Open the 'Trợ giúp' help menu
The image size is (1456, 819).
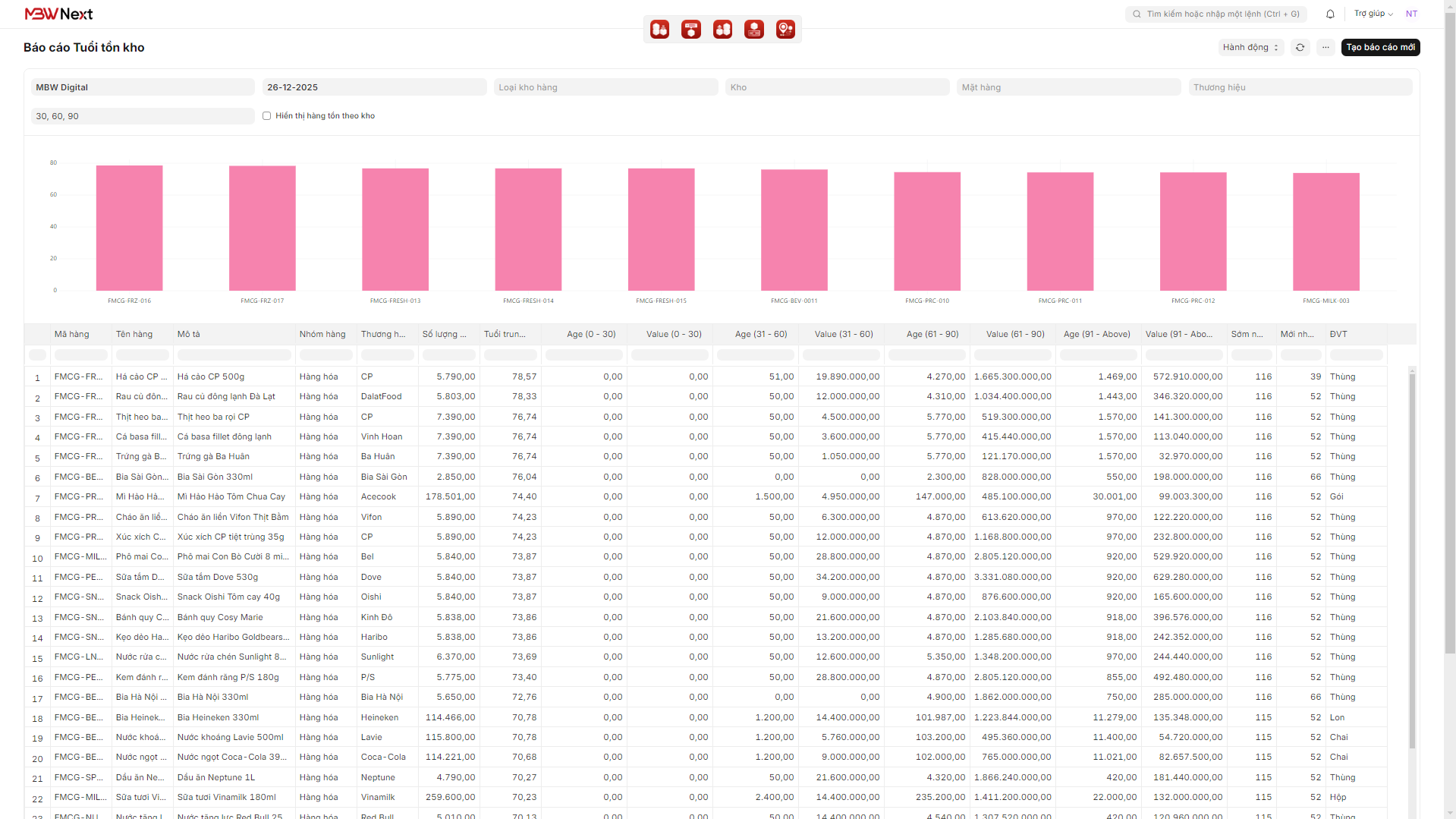(x=1373, y=14)
